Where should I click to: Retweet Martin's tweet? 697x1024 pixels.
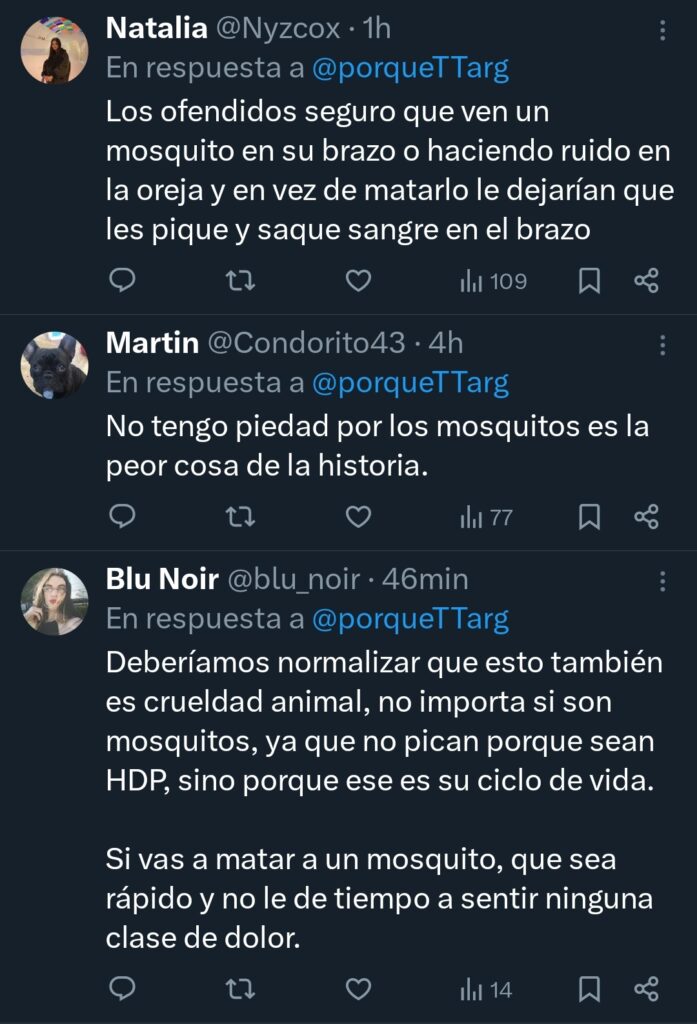tap(240, 516)
